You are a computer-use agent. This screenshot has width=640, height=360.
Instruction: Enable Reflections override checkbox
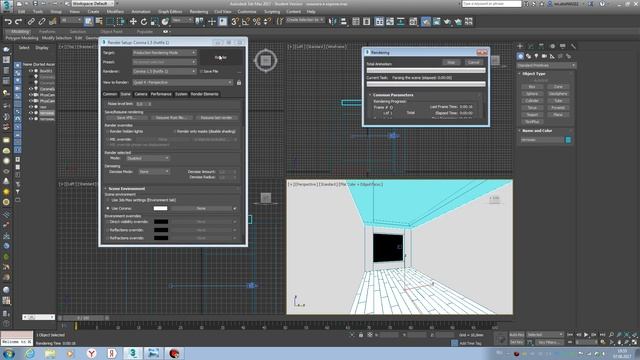click(x=108, y=230)
